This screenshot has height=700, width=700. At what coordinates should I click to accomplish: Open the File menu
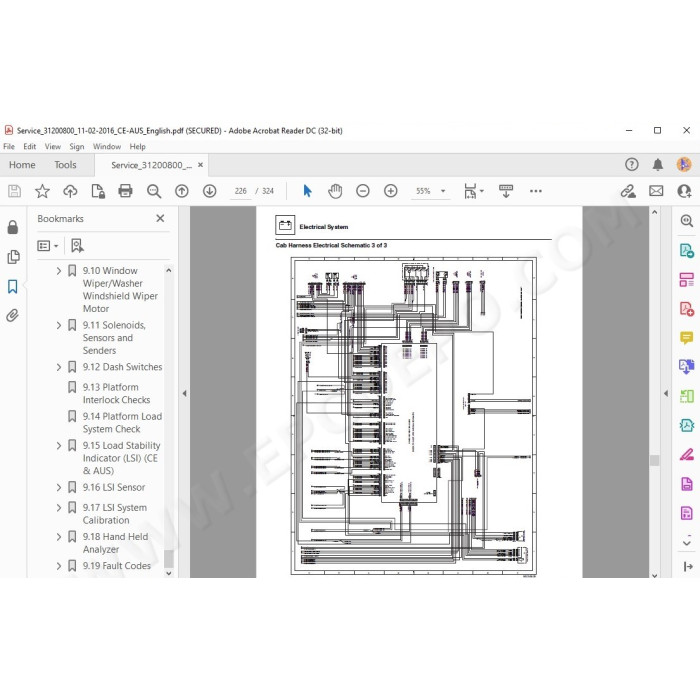coord(9,146)
